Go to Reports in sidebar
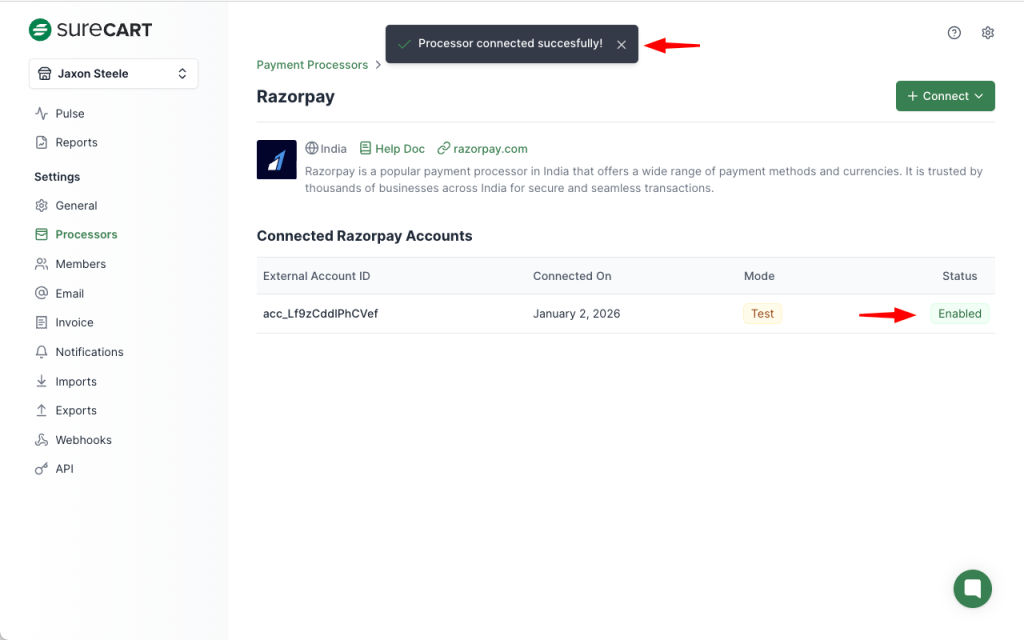 tap(76, 143)
